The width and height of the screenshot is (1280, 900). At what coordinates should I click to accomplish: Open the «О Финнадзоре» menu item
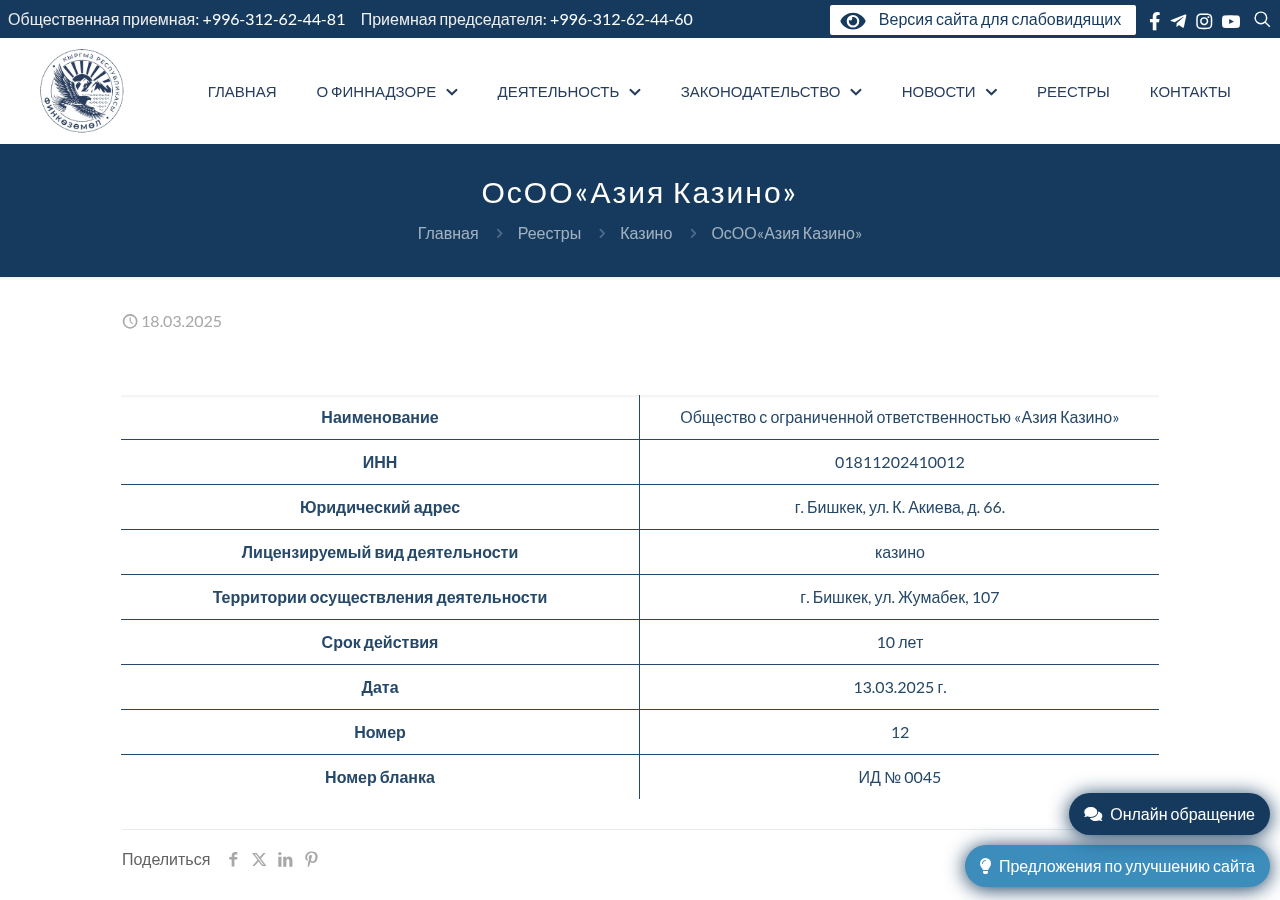coord(376,92)
